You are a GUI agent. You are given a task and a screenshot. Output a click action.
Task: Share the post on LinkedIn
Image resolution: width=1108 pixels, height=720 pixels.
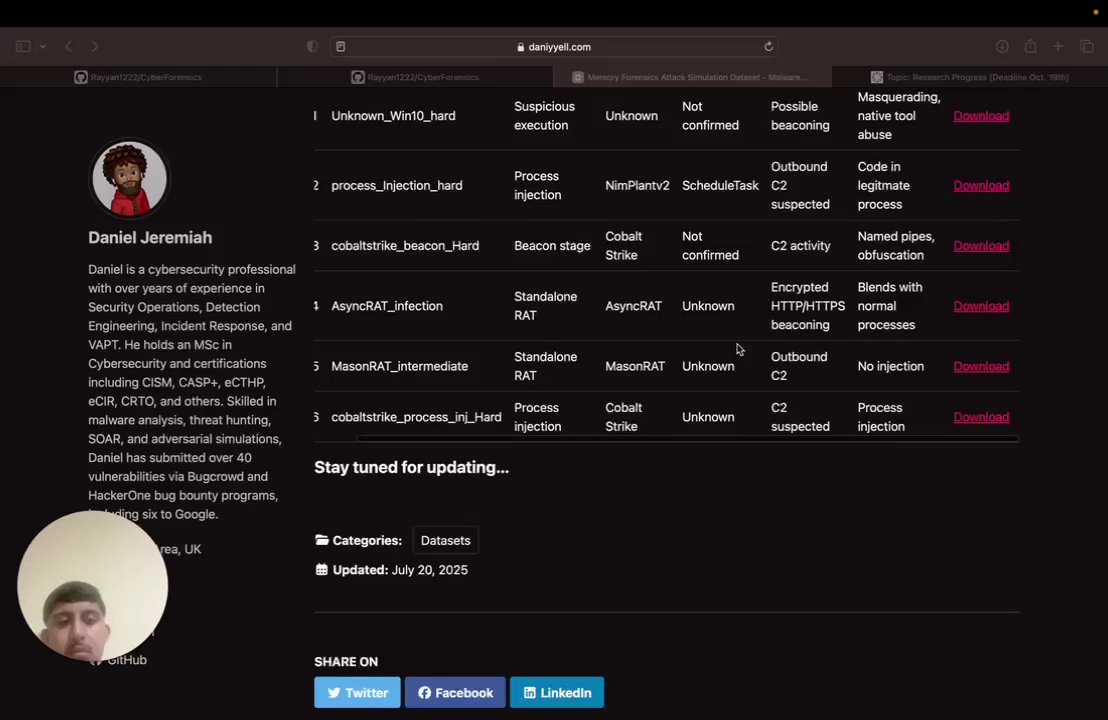pos(557,692)
